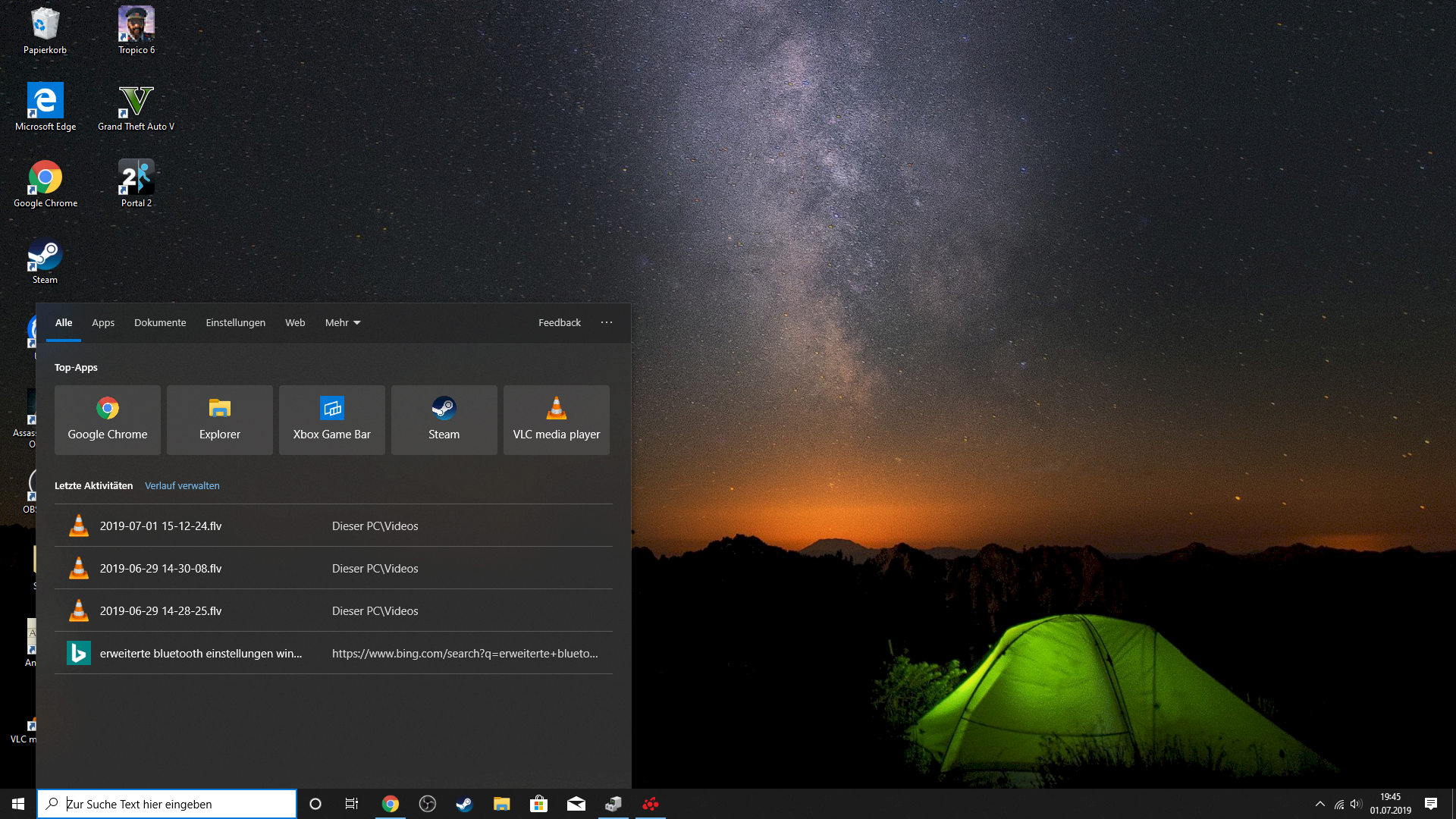Open recent file 2019-06-29 14-30-08.flv

click(x=161, y=569)
